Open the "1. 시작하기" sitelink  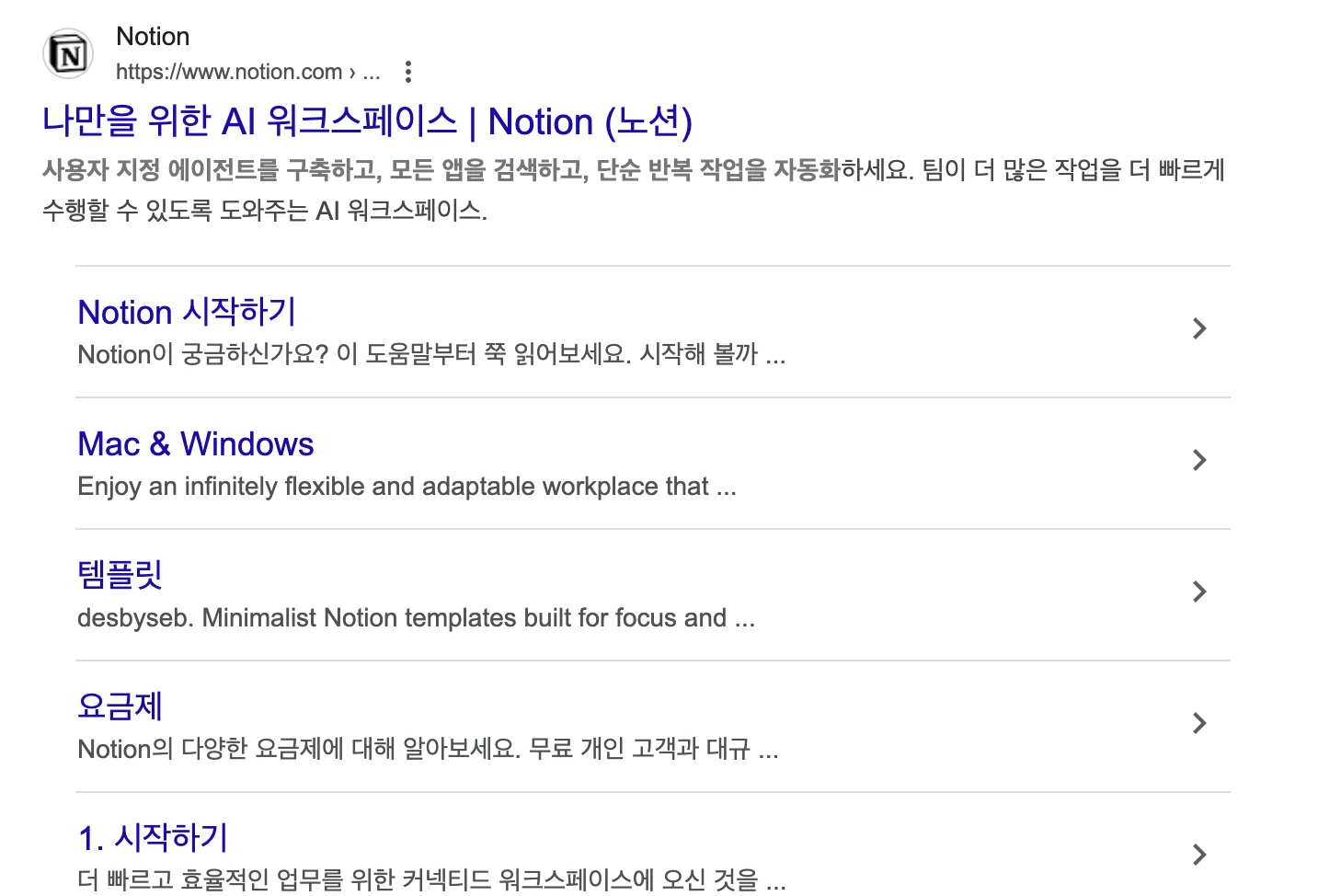click(153, 838)
